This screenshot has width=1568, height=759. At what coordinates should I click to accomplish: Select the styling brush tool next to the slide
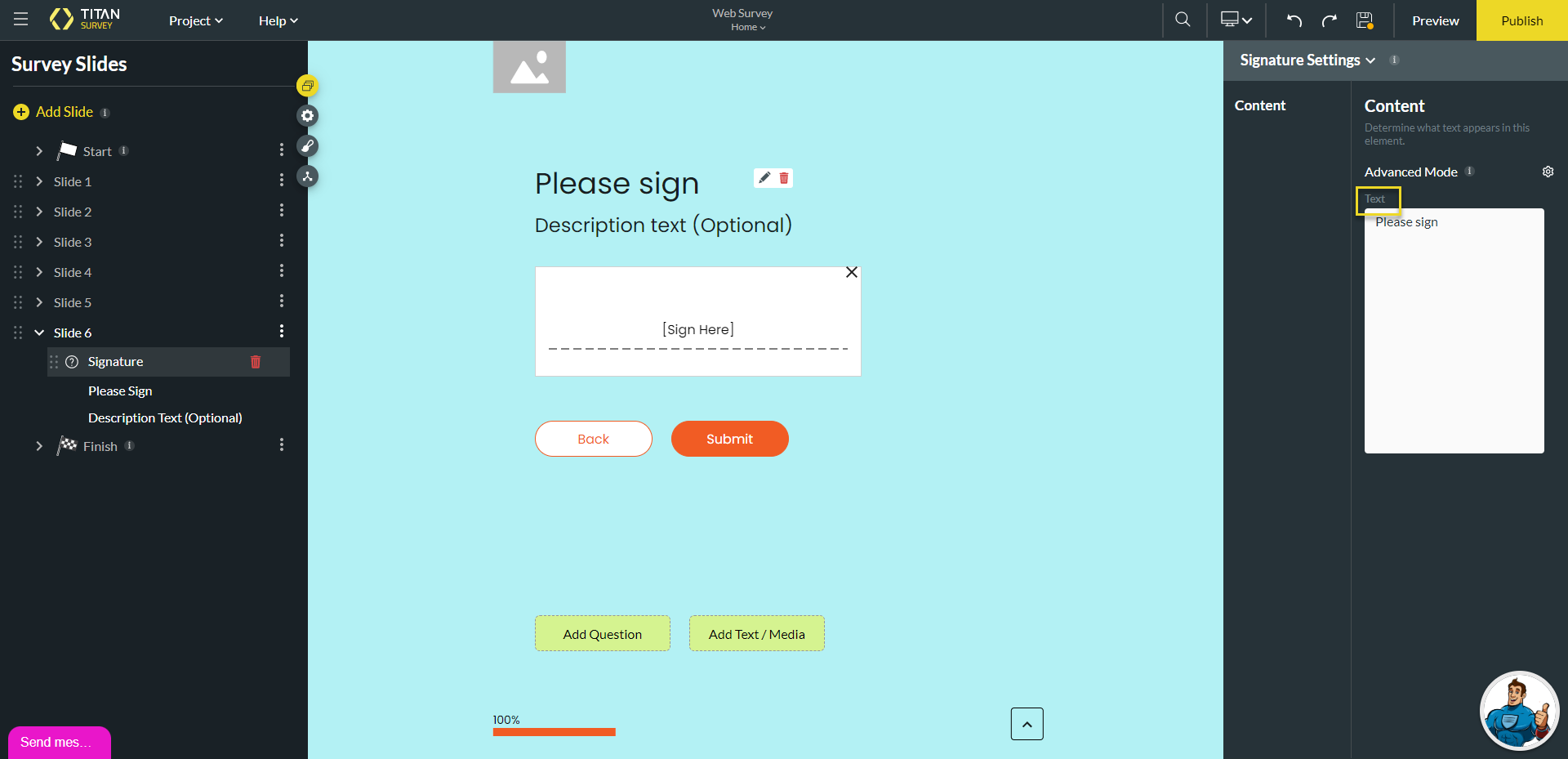pyautogui.click(x=308, y=146)
